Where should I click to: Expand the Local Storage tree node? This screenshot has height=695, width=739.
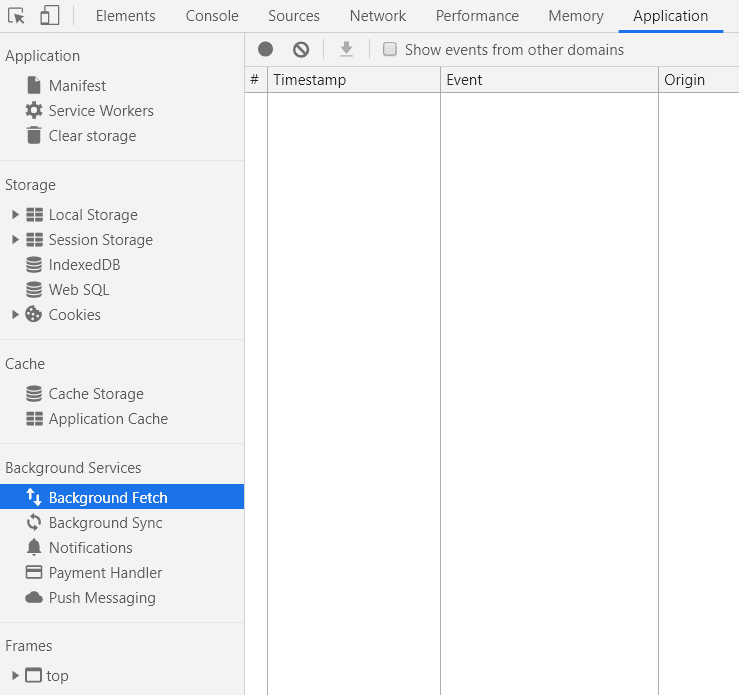tap(15, 215)
